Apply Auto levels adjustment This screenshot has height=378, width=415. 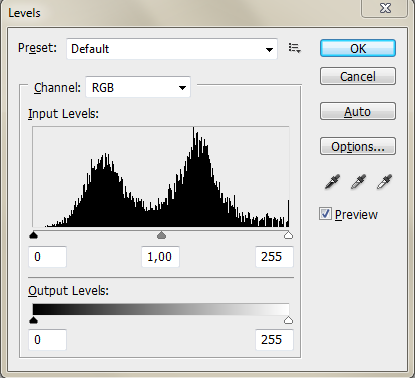tap(358, 111)
